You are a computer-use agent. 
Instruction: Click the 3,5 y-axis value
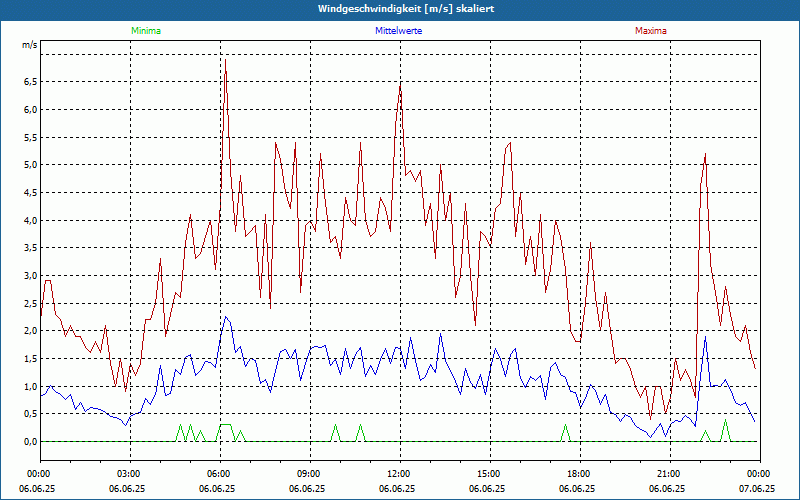pyautogui.click(x=31, y=248)
